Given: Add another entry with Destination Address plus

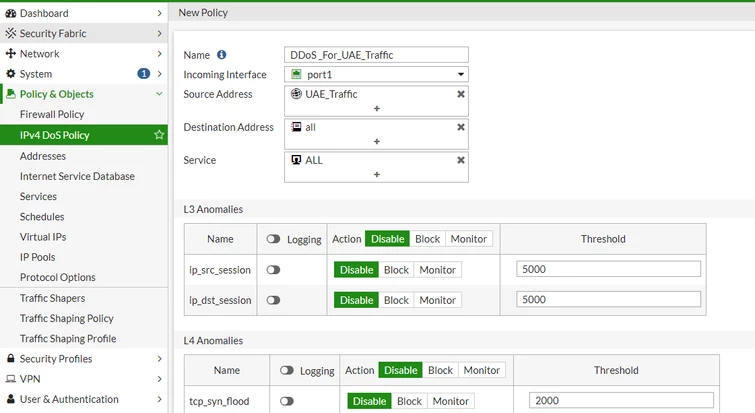Looking at the screenshot, I should [x=377, y=142].
